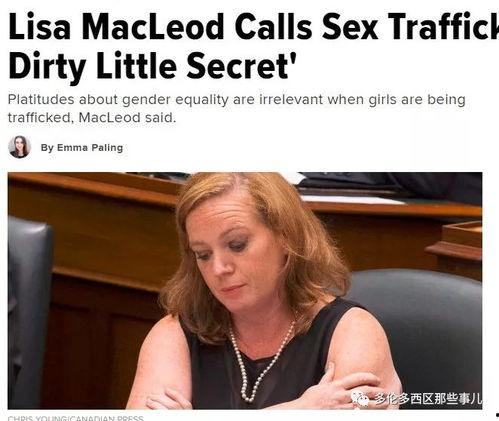Open the main article photo of the woman
Screen dimensions: 499x421
[245, 290]
